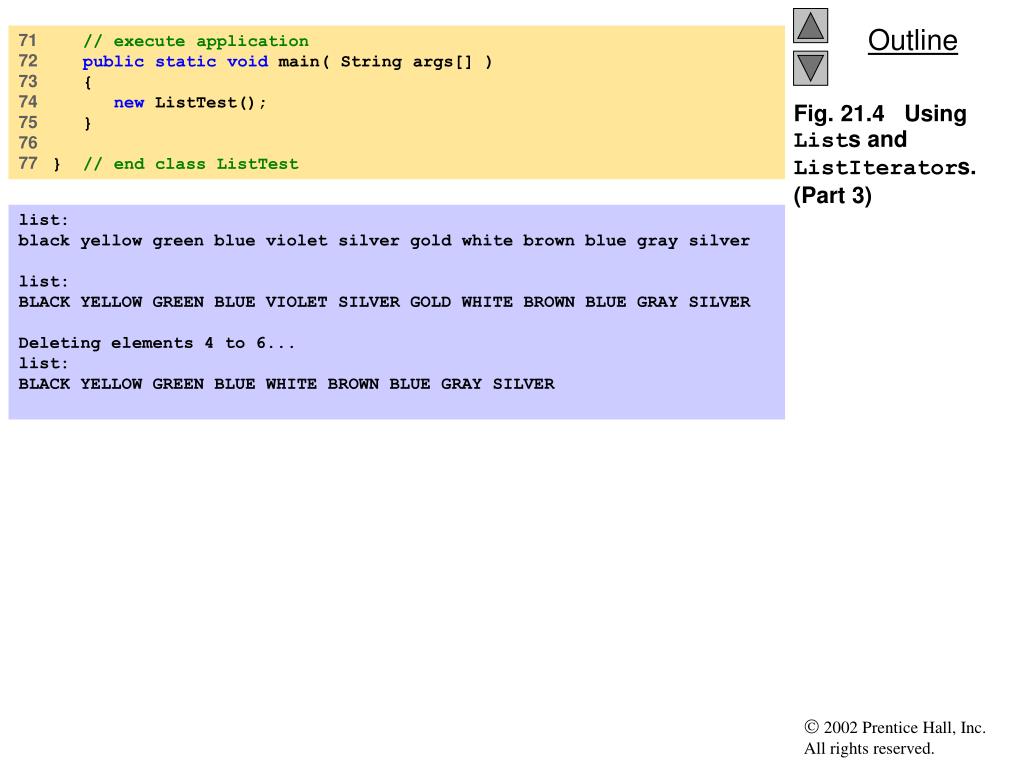
Task: Click the "new ListTest();" statement
Action: pyautogui.click(x=190, y=103)
